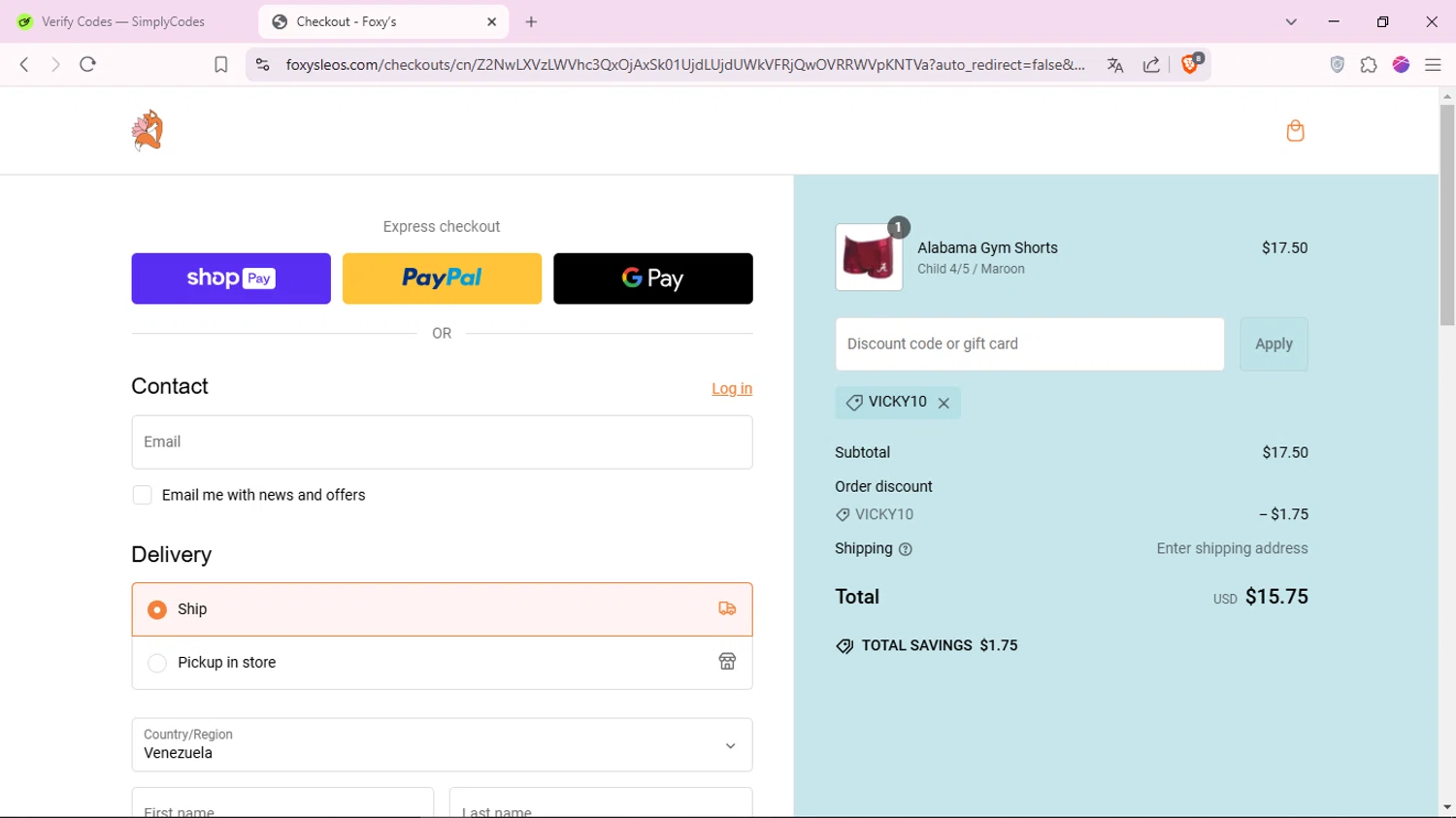Reload the checkout page
This screenshot has width=1456, height=818.
point(87,64)
